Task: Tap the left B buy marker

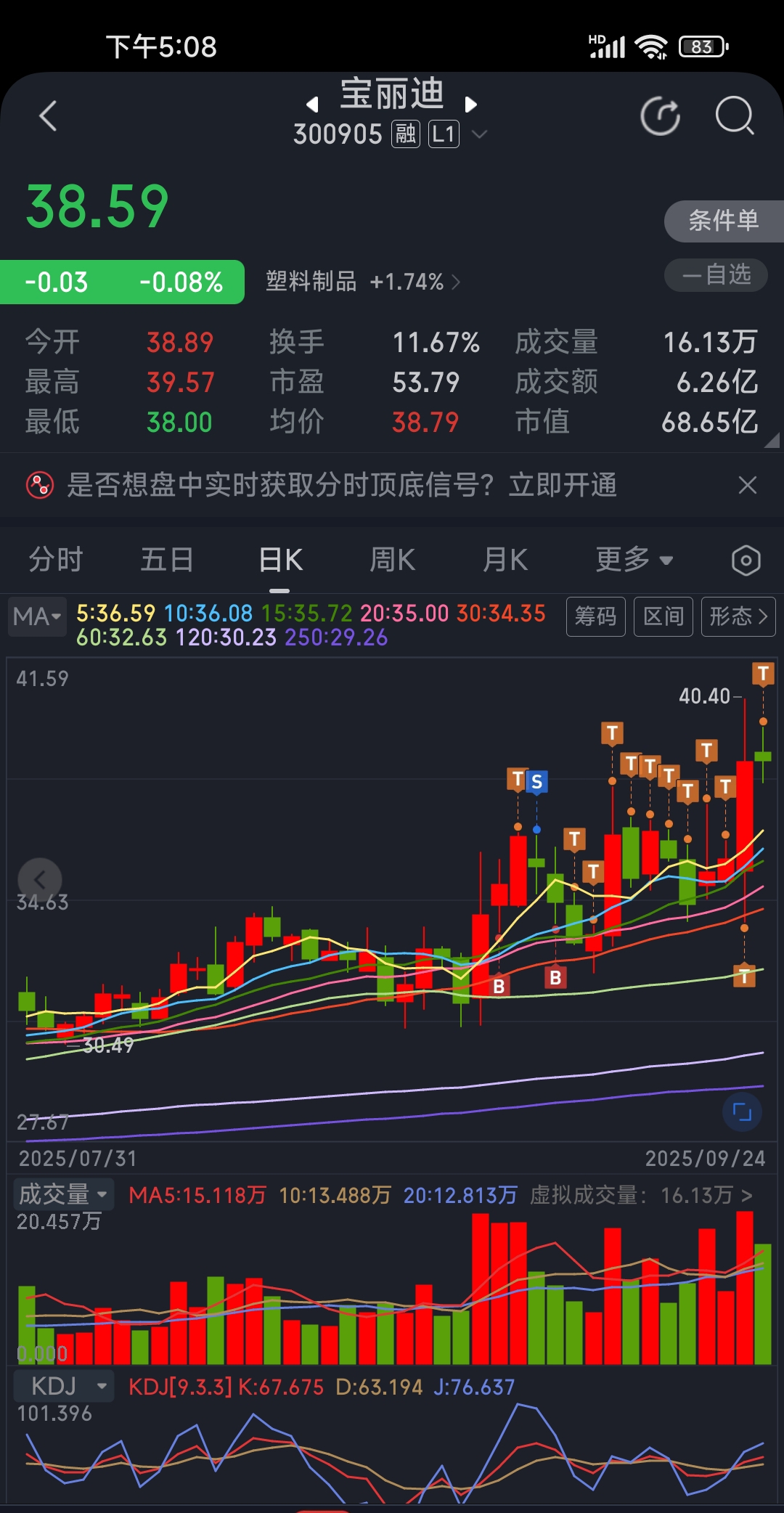Action: click(x=499, y=987)
